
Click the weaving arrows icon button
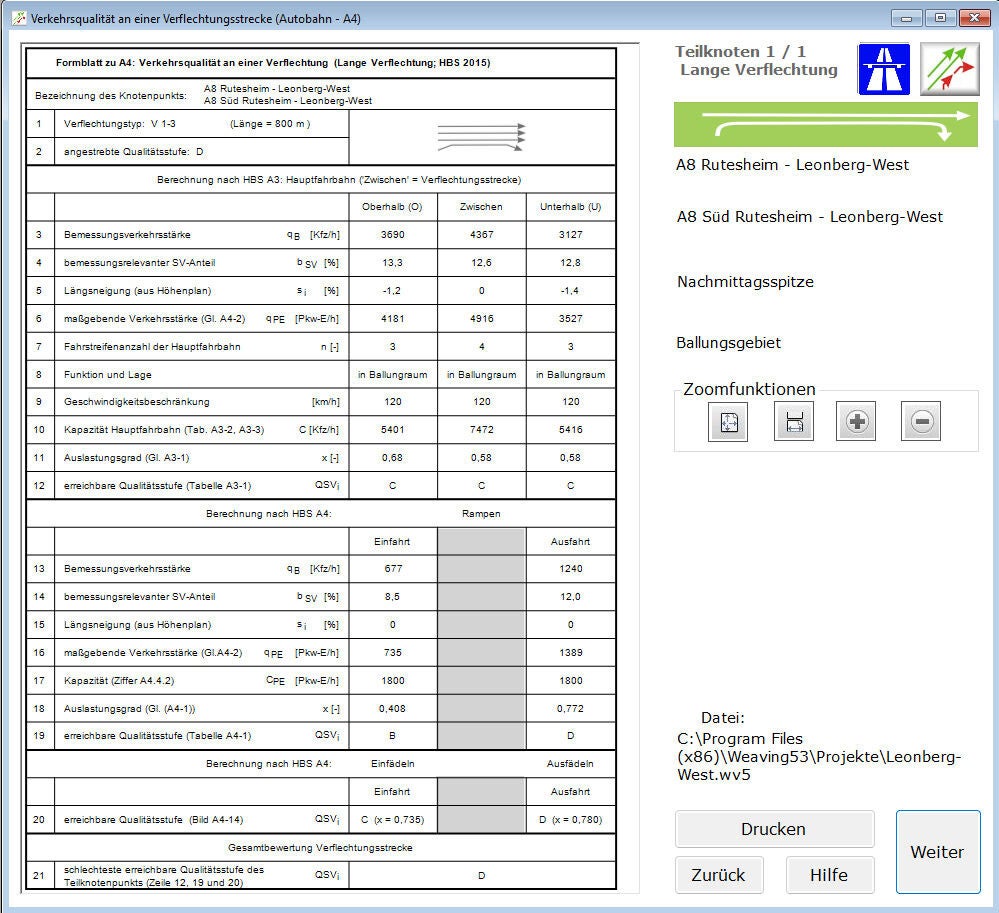949,69
